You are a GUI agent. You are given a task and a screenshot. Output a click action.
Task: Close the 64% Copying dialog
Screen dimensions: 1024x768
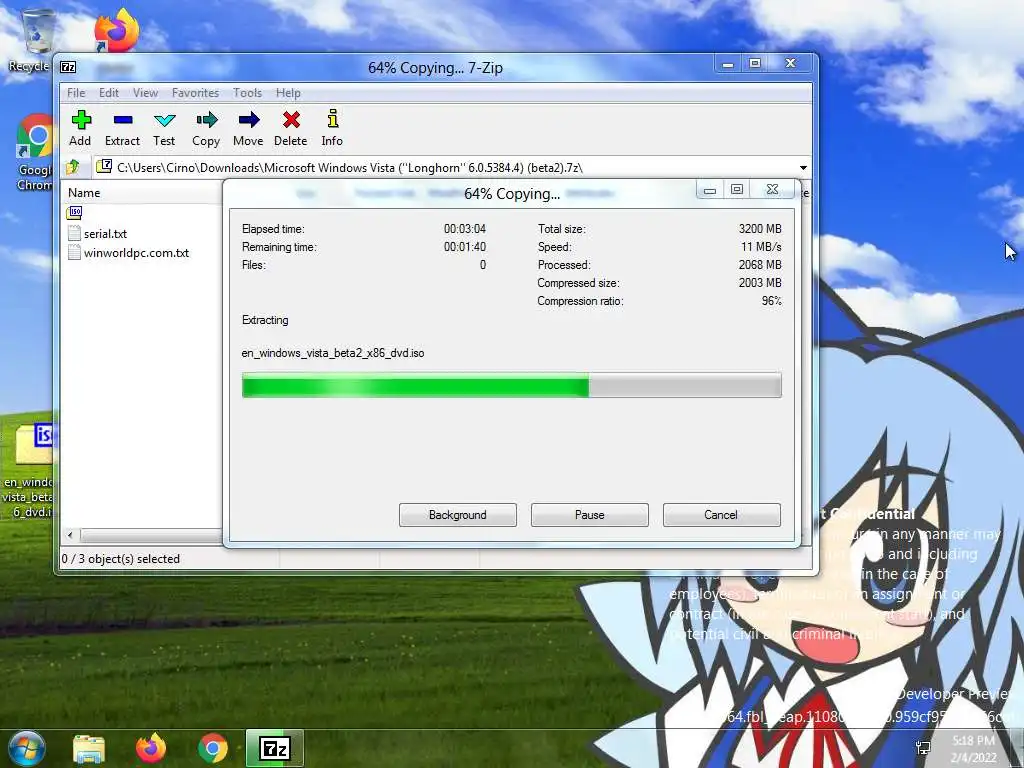click(x=773, y=189)
